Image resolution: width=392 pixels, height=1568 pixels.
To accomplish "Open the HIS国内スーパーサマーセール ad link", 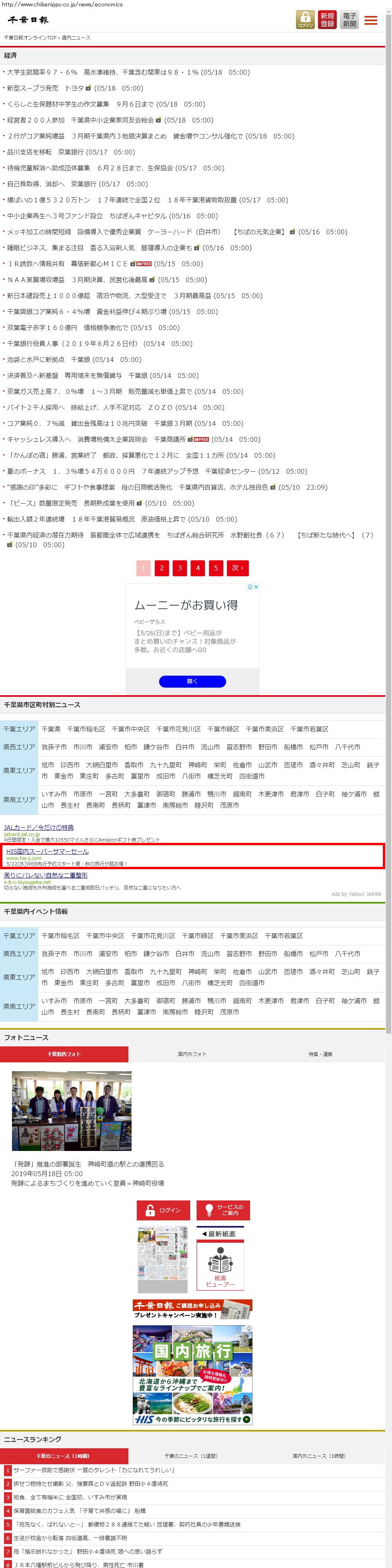I will point(47,852).
